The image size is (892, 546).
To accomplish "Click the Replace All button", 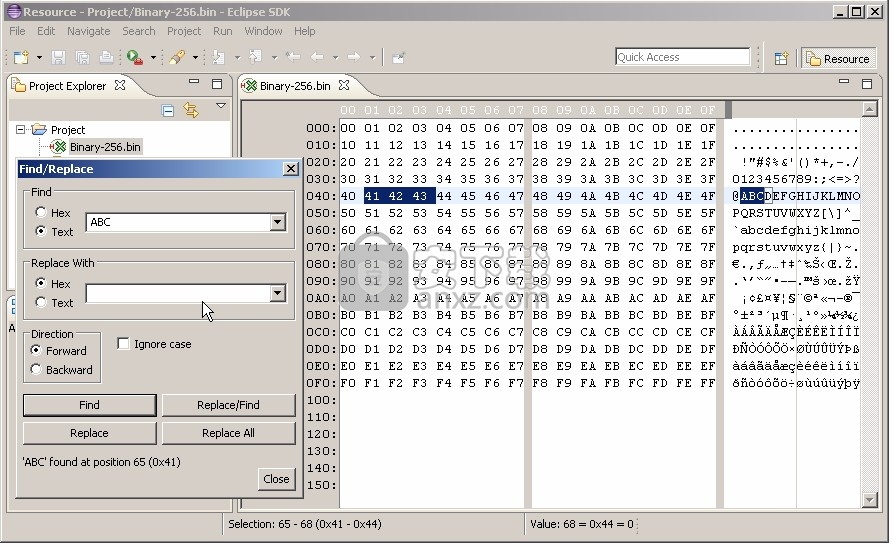I will pos(228,433).
